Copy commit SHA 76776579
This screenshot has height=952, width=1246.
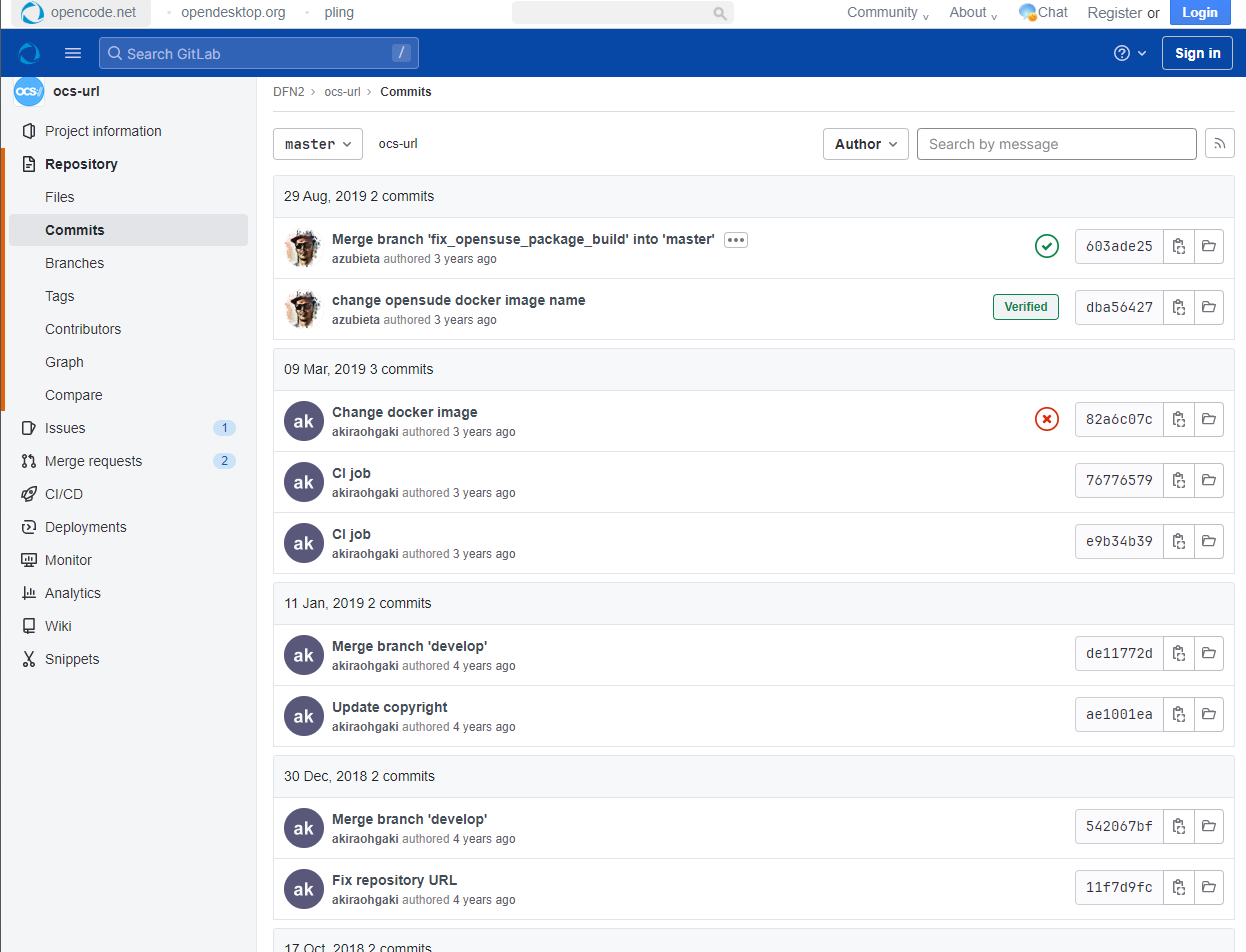1179,480
